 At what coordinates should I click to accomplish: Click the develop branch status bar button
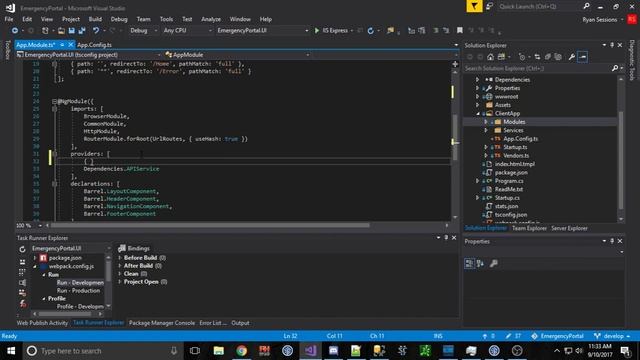(612, 336)
